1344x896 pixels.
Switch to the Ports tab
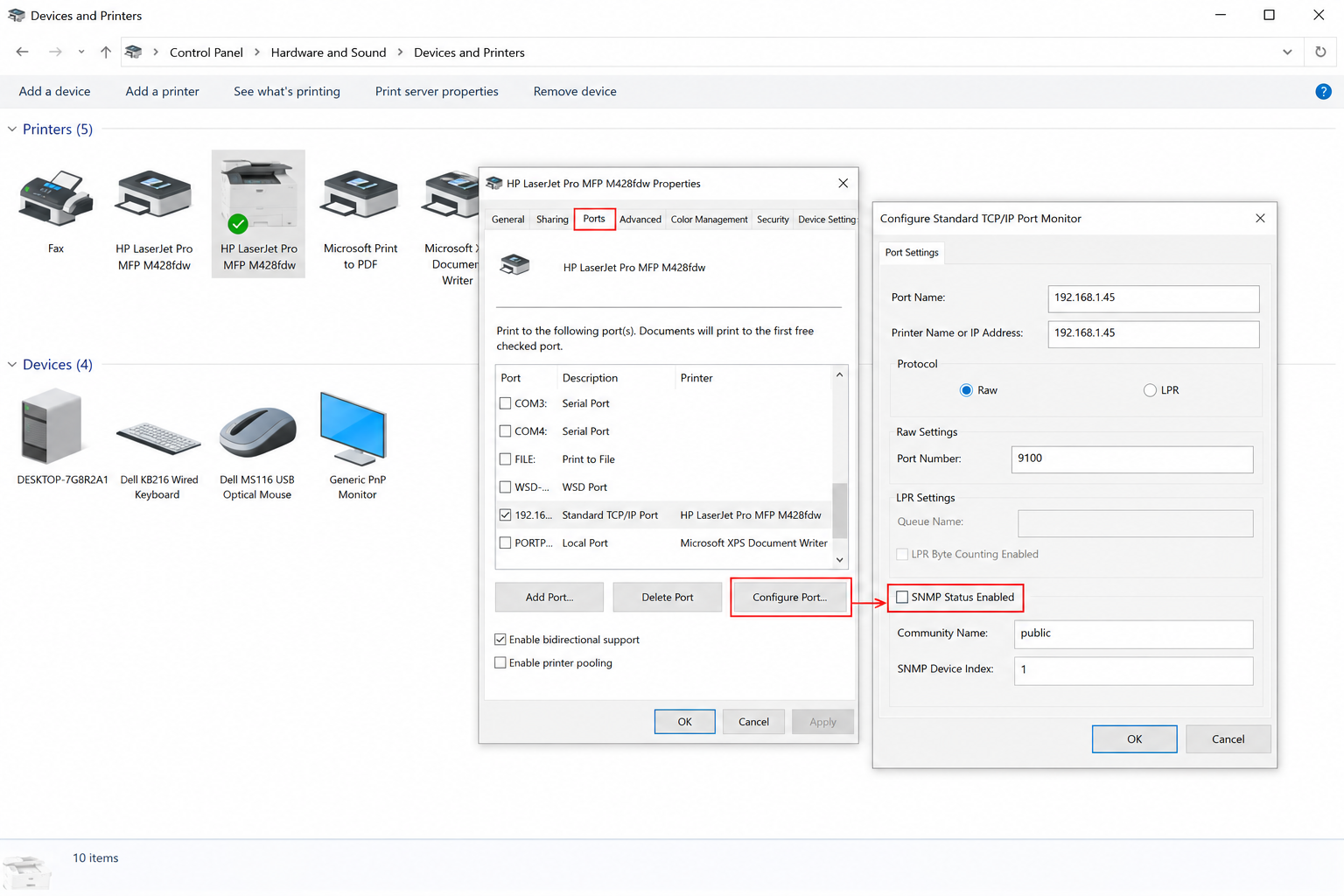coord(594,219)
